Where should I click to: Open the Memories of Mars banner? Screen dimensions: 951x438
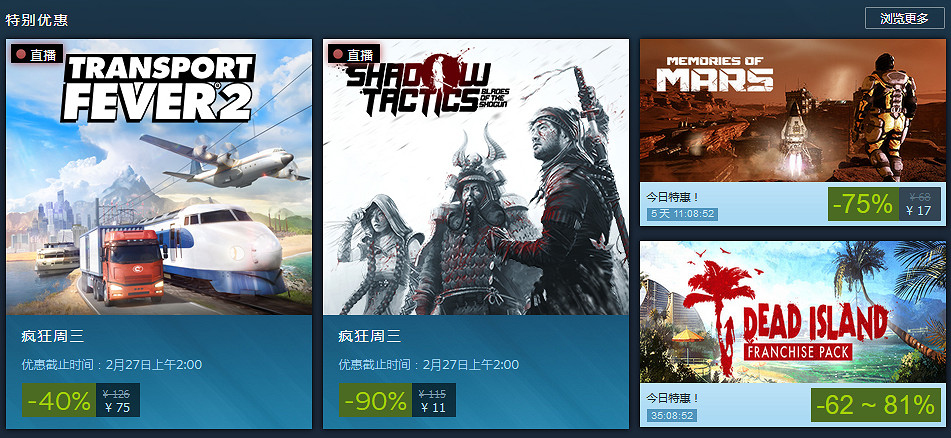point(793,110)
